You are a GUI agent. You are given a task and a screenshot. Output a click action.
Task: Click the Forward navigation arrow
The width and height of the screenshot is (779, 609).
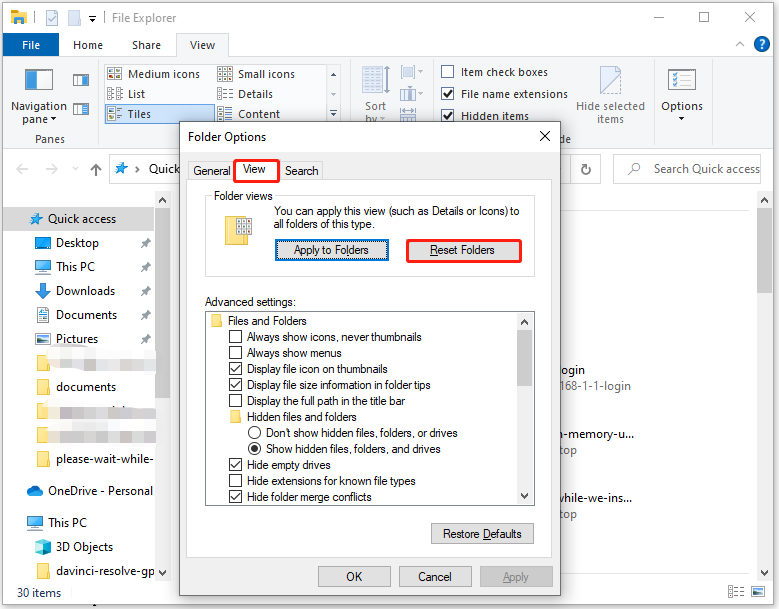point(52,169)
